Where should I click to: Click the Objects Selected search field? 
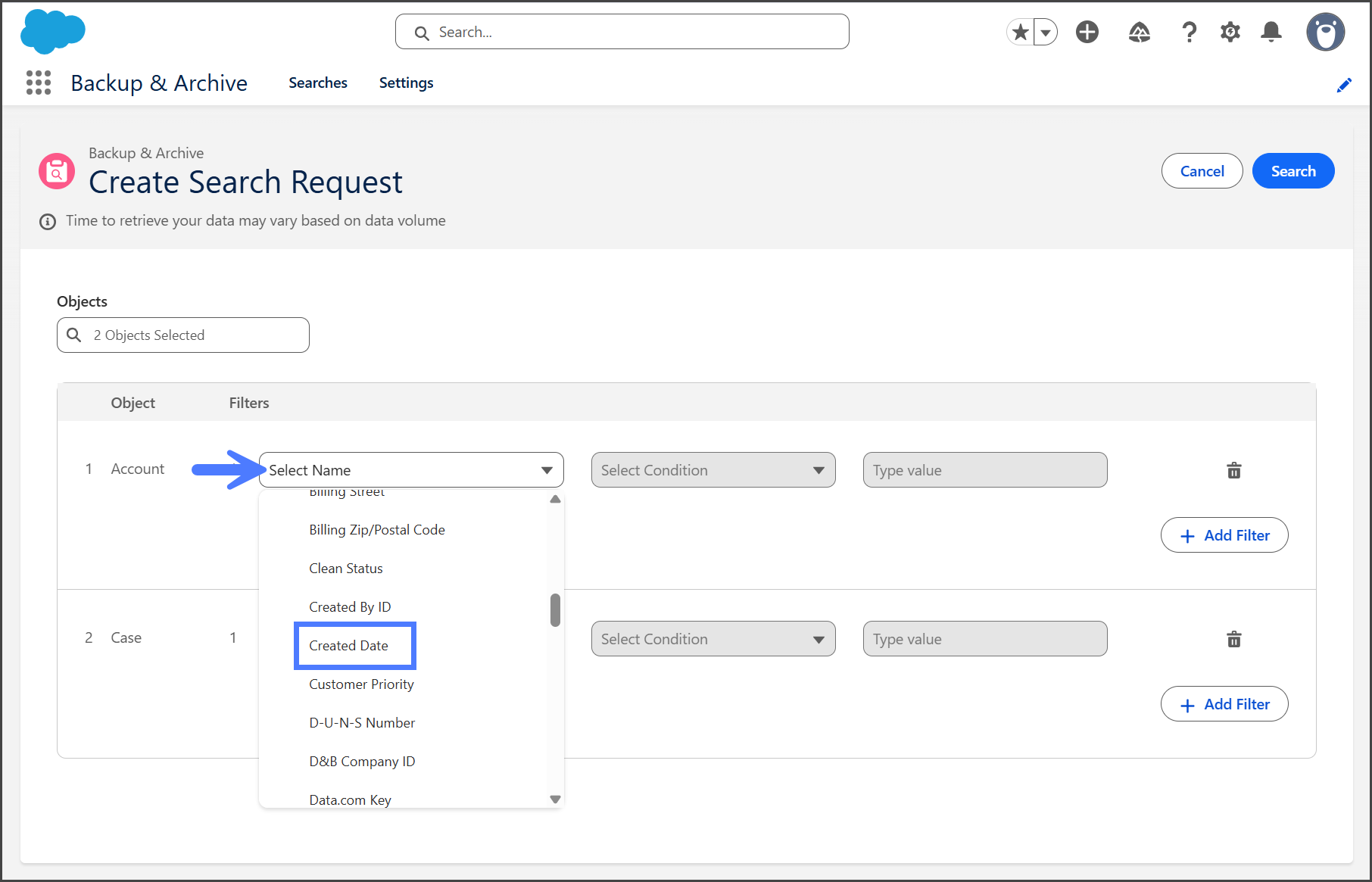click(x=183, y=335)
